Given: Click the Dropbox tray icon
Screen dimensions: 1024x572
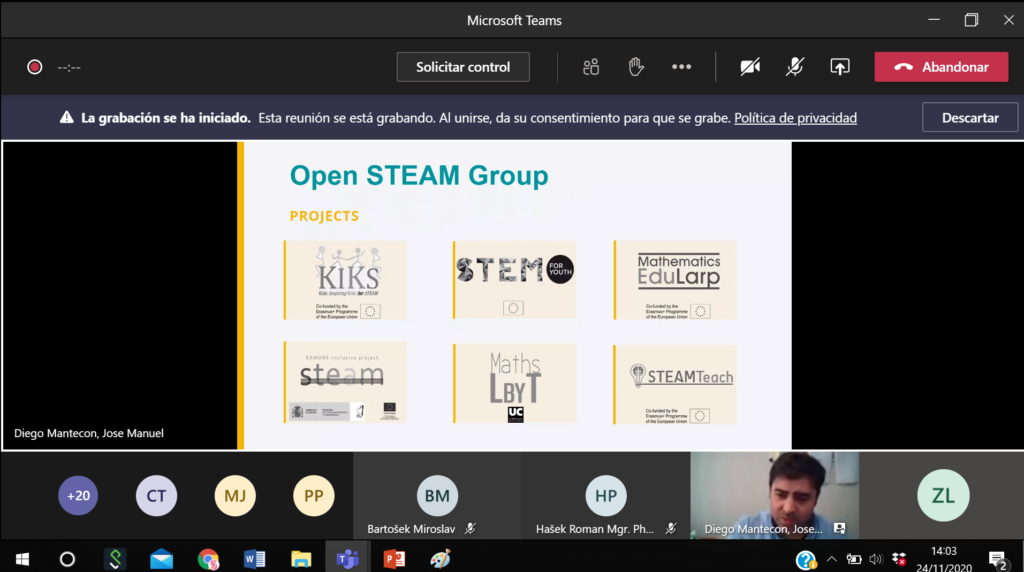Looking at the screenshot, I should (x=899, y=559).
